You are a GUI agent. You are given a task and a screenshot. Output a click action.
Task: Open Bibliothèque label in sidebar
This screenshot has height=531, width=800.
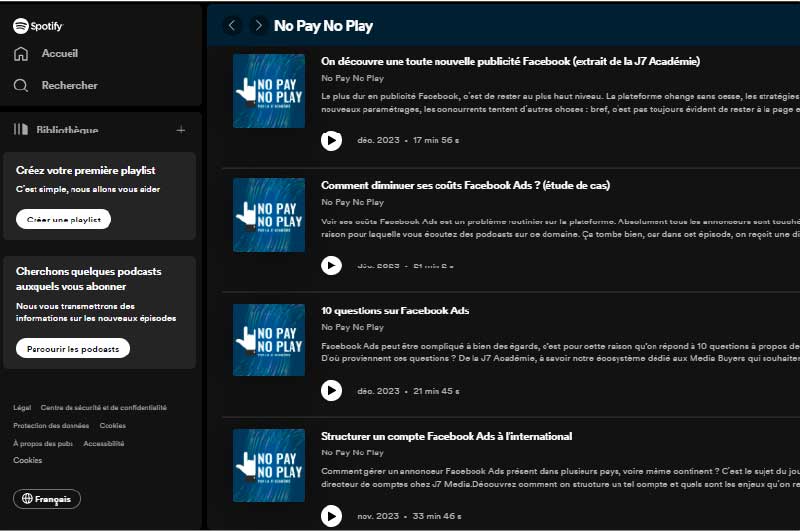pos(67,130)
